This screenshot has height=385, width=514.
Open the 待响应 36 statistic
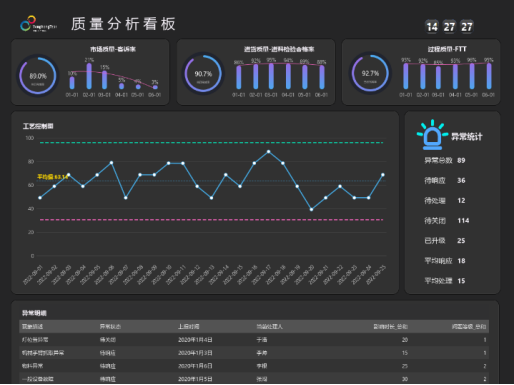click(x=445, y=180)
